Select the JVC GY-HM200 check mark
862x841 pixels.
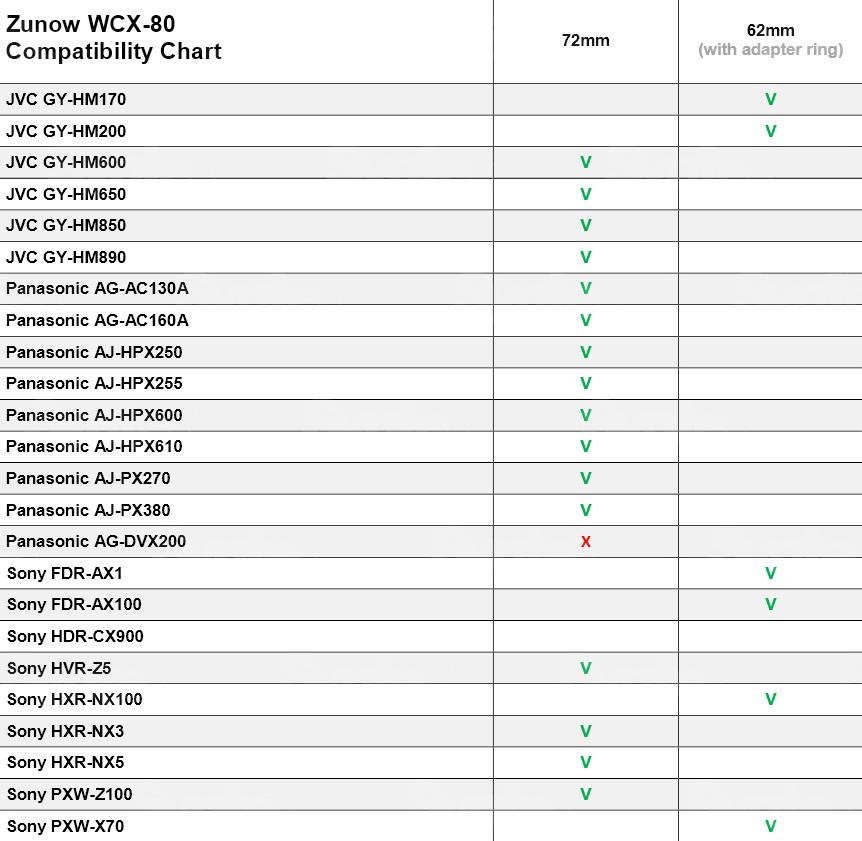click(770, 131)
